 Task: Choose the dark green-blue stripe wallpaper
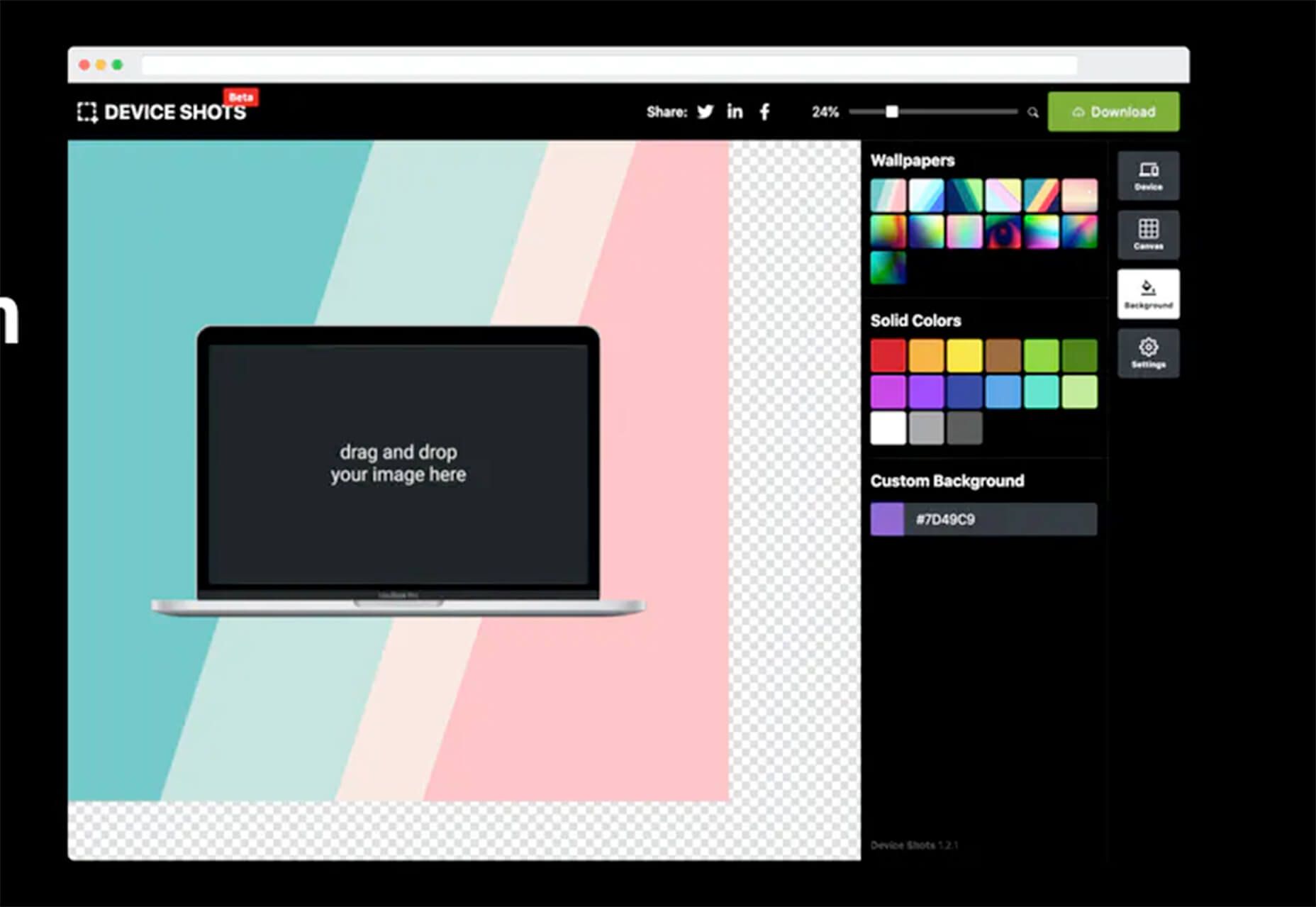coord(964,196)
